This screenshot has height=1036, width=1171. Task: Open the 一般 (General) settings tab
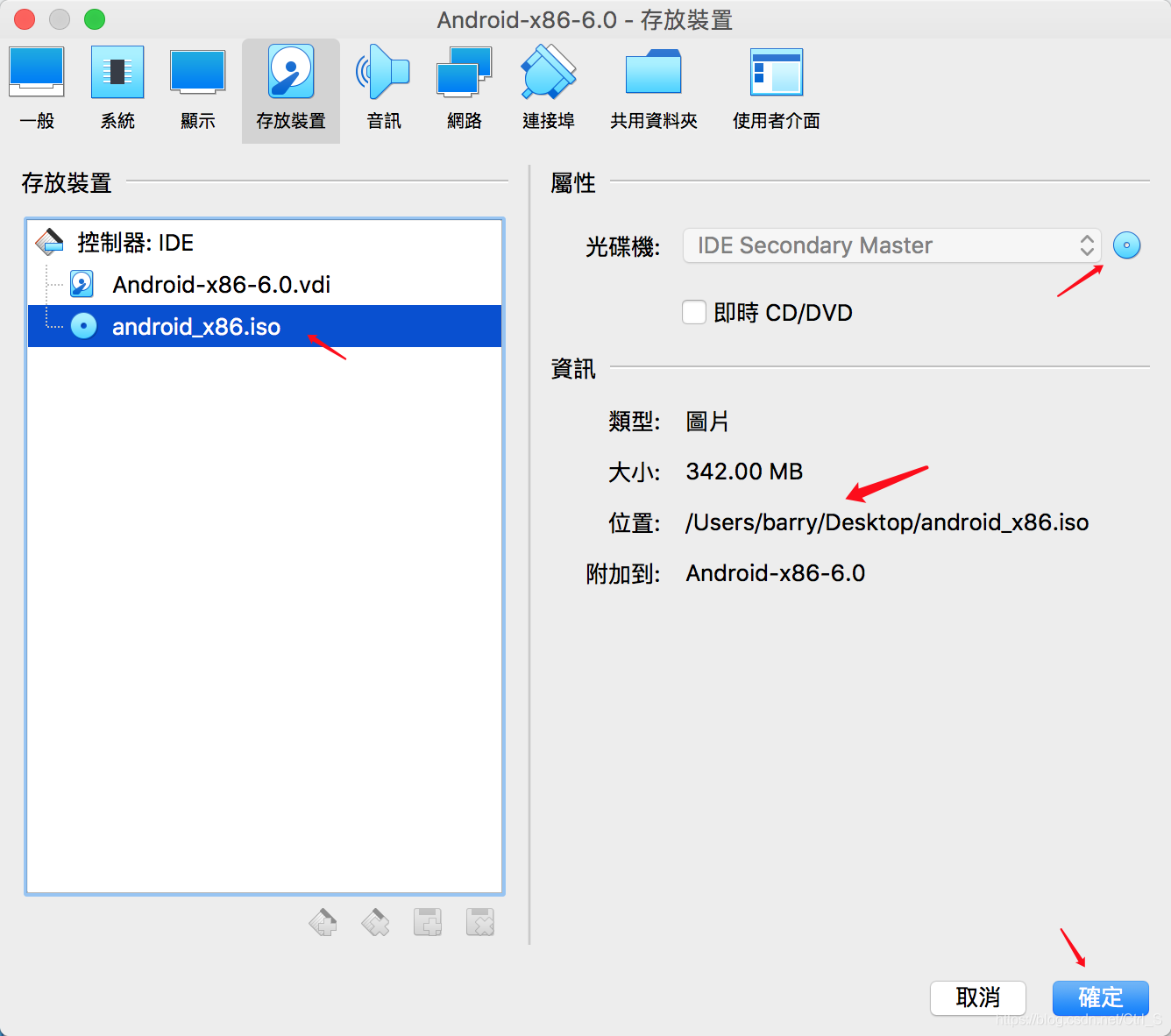(37, 89)
